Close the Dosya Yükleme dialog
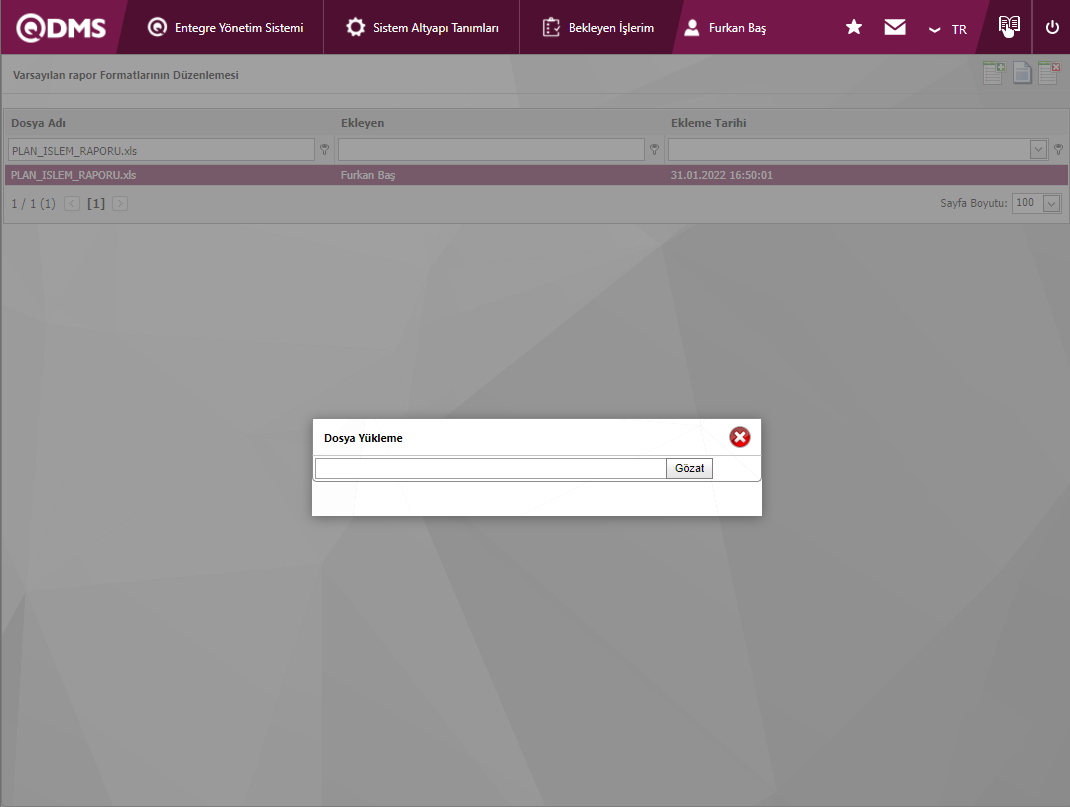Image resolution: width=1070 pixels, height=807 pixels. pos(740,437)
